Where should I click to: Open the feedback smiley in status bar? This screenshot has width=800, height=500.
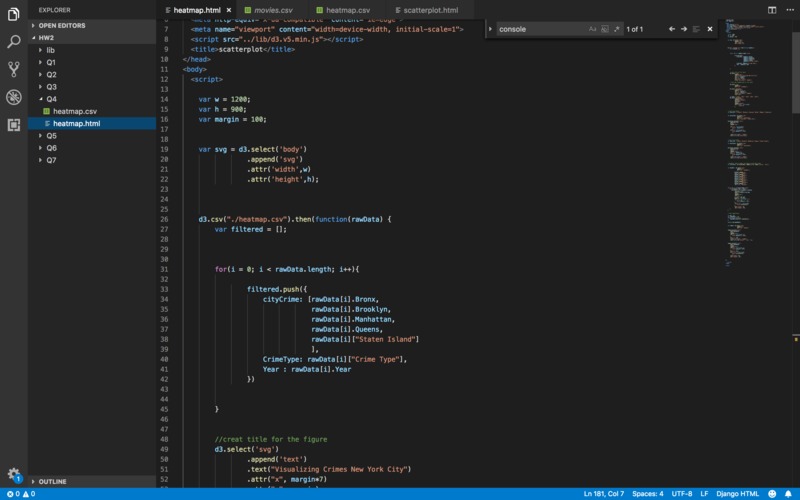(772, 494)
